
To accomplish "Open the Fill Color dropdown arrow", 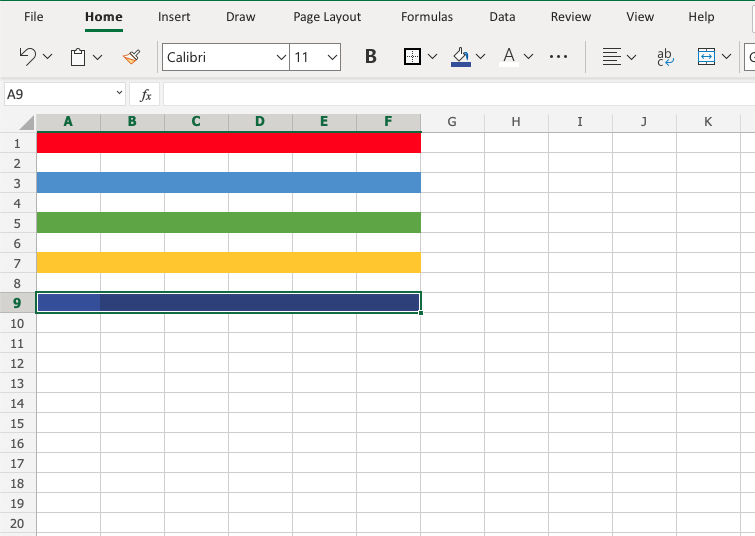I will pos(481,57).
